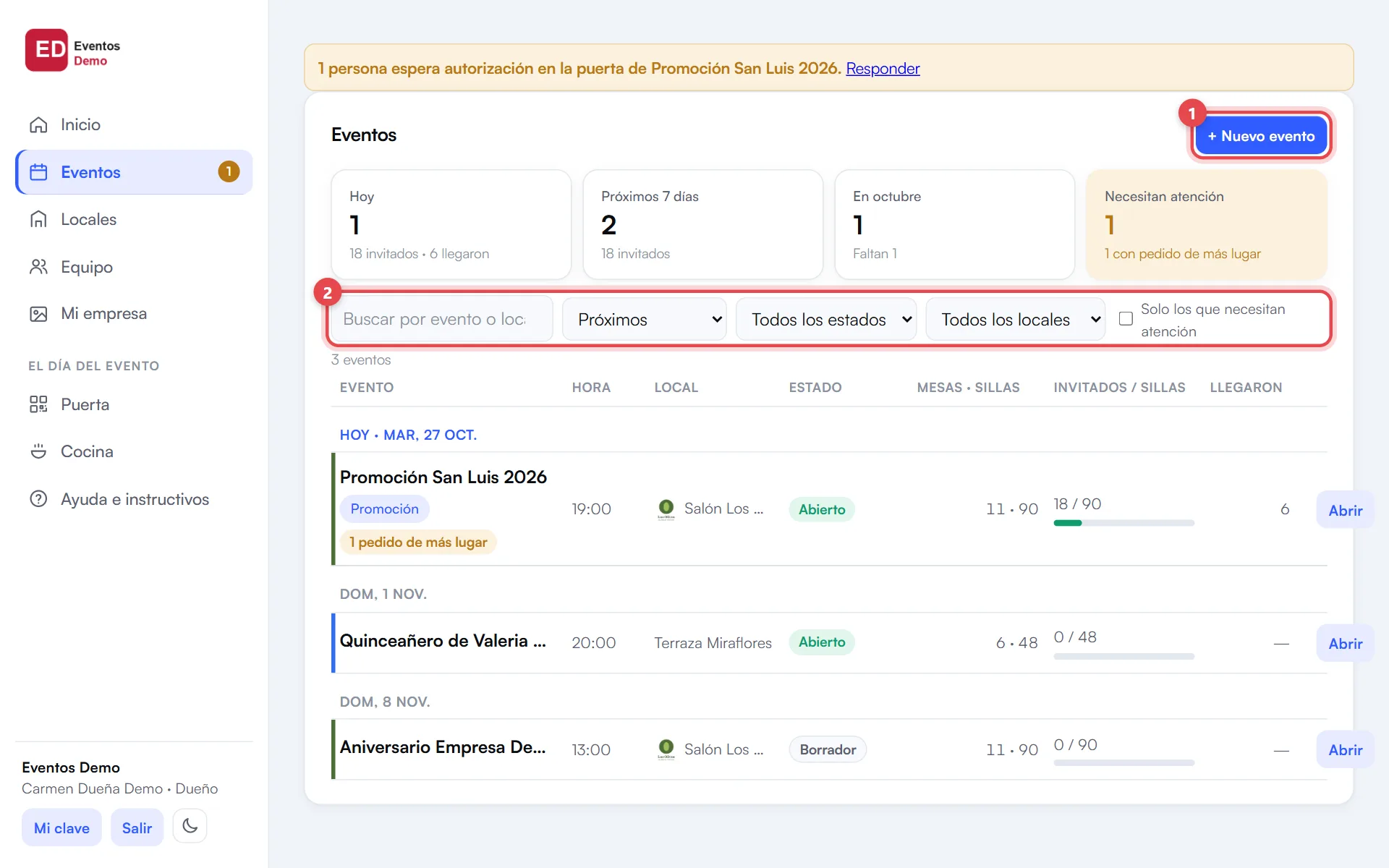Click the people icon beside Equipo
The image size is (1389, 868).
coord(38,267)
